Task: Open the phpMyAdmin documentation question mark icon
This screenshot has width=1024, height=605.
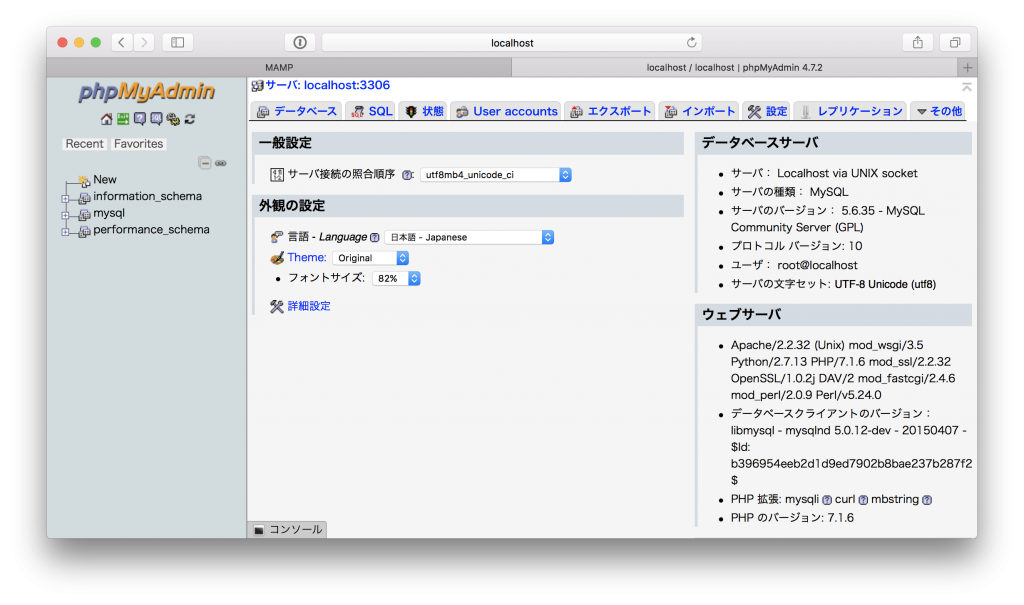Action: tap(140, 119)
